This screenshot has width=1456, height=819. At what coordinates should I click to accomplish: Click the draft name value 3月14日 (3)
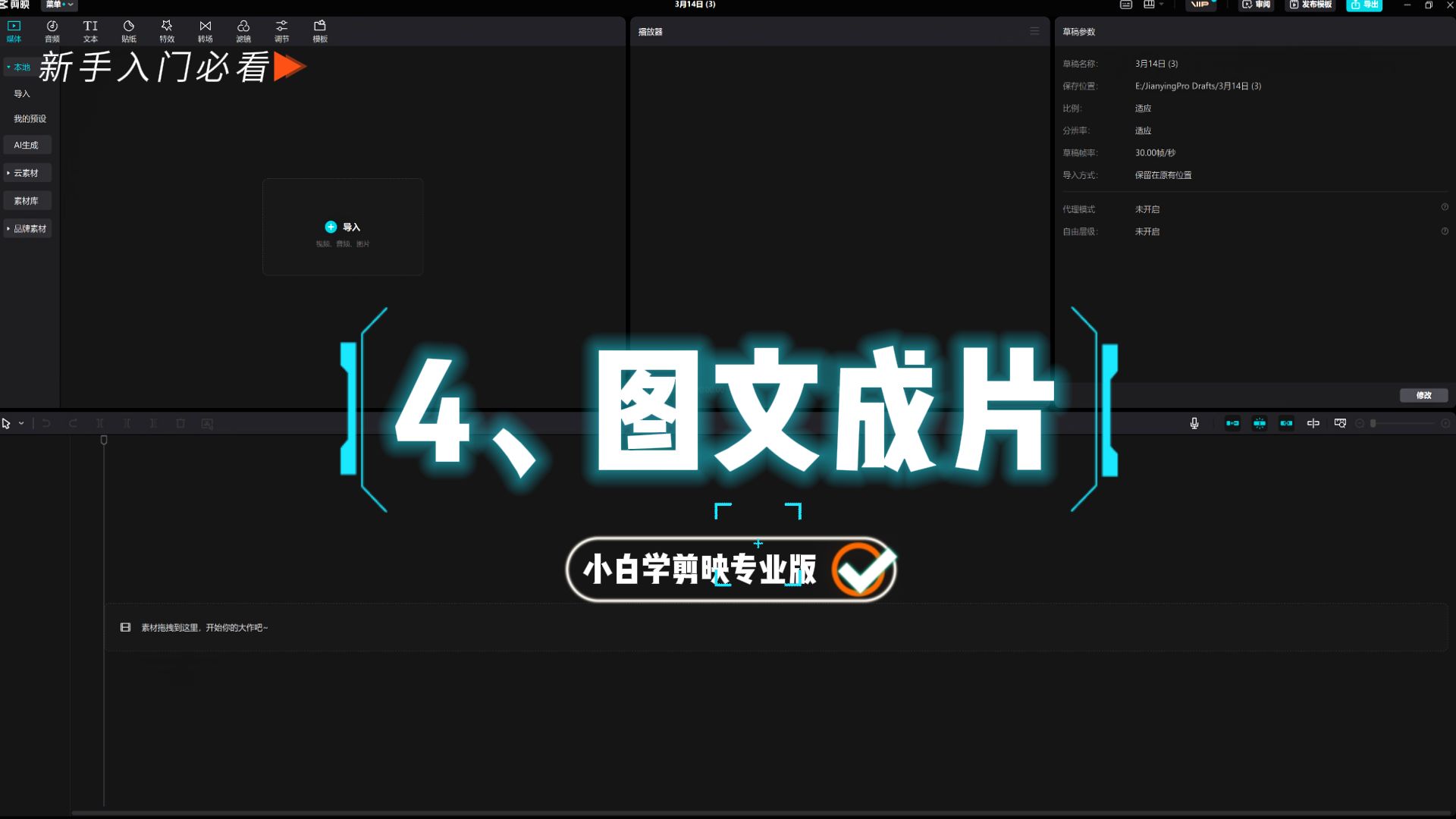(1156, 64)
